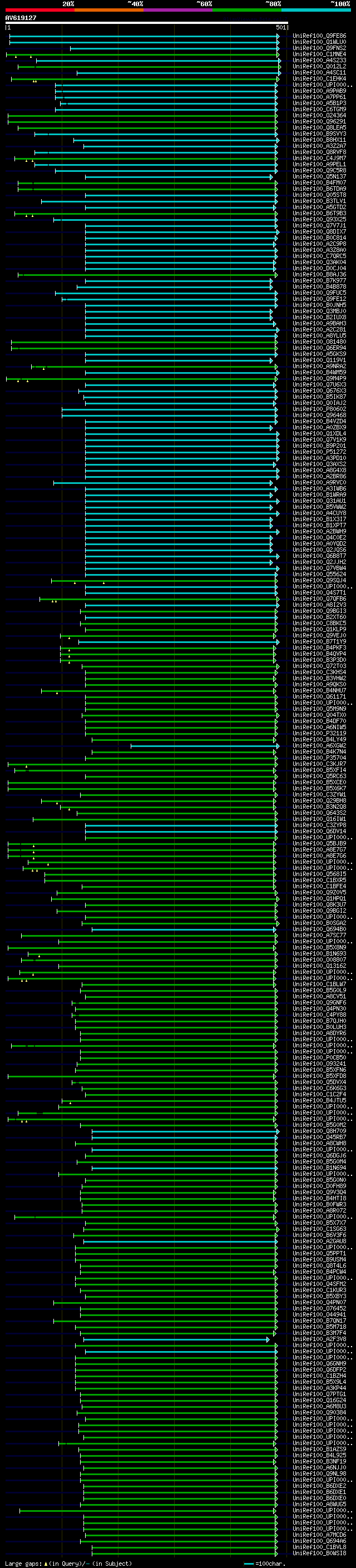Select the UniRef100_Q5N137 label

pyautogui.click(x=319, y=176)
